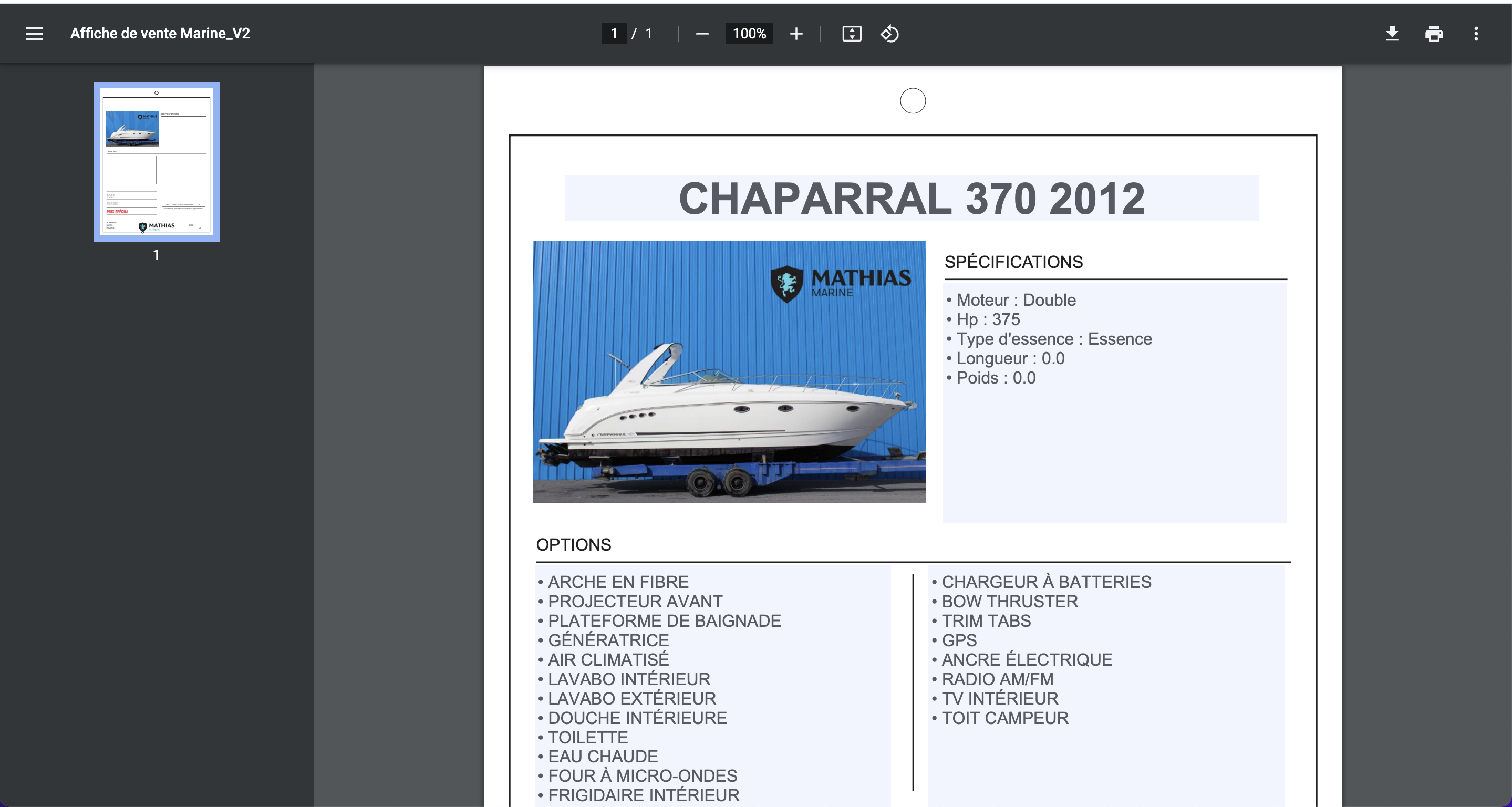Click the OPTIONS heading
This screenshot has width=1512, height=807.
tap(574, 545)
